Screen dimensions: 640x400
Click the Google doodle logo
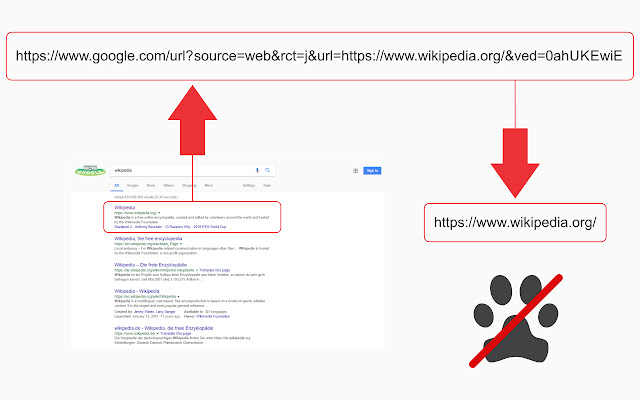91,170
